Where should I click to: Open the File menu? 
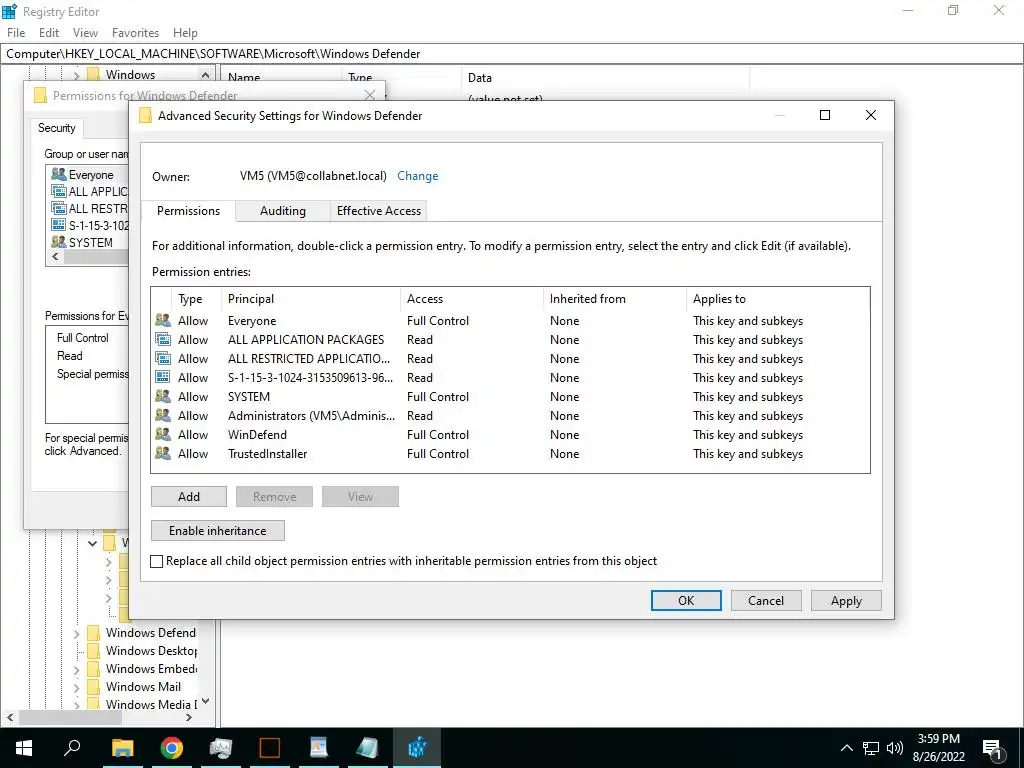(x=16, y=33)
